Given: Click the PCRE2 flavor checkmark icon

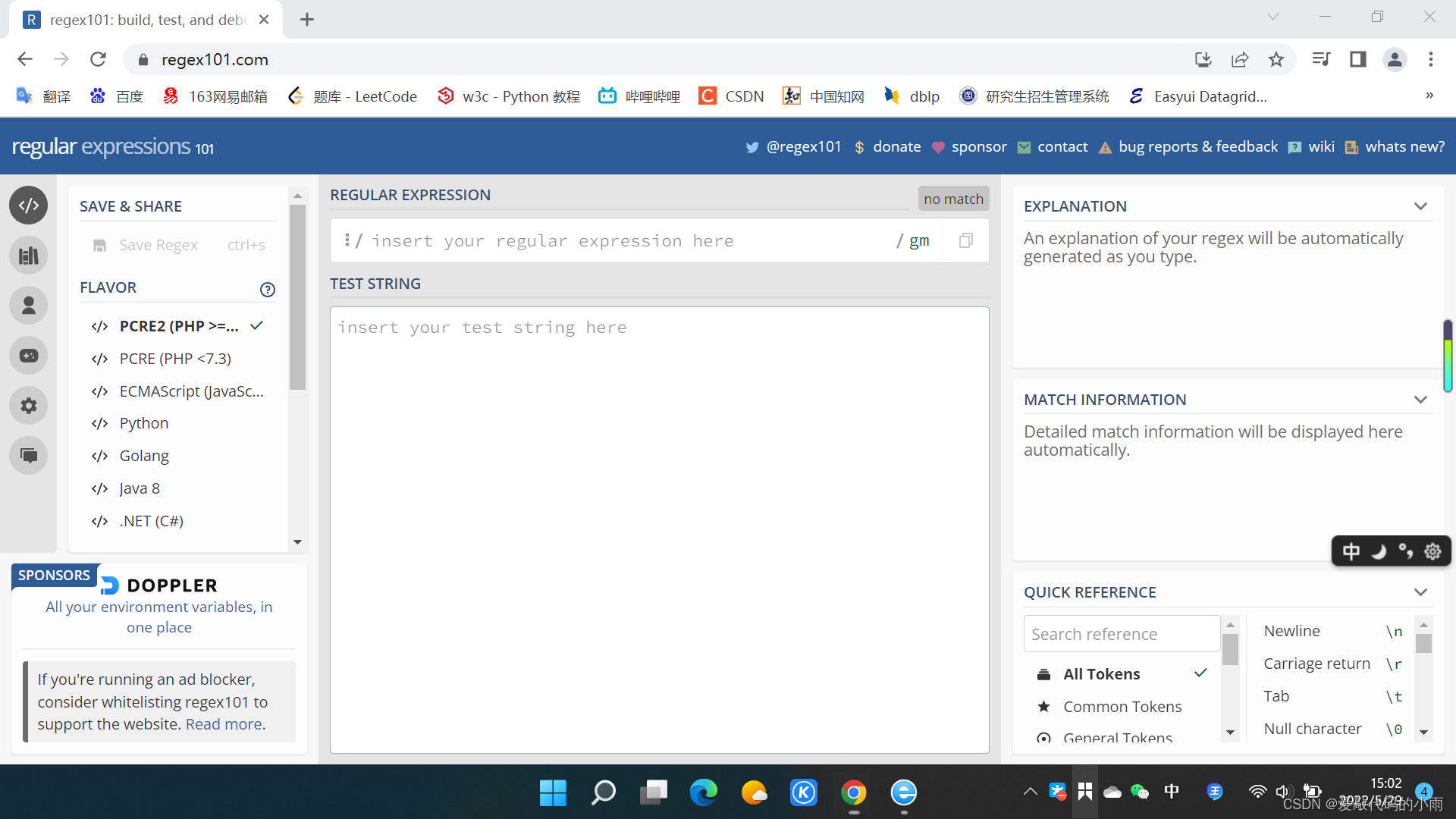Looking at the screenshot, I should [256, 326].
